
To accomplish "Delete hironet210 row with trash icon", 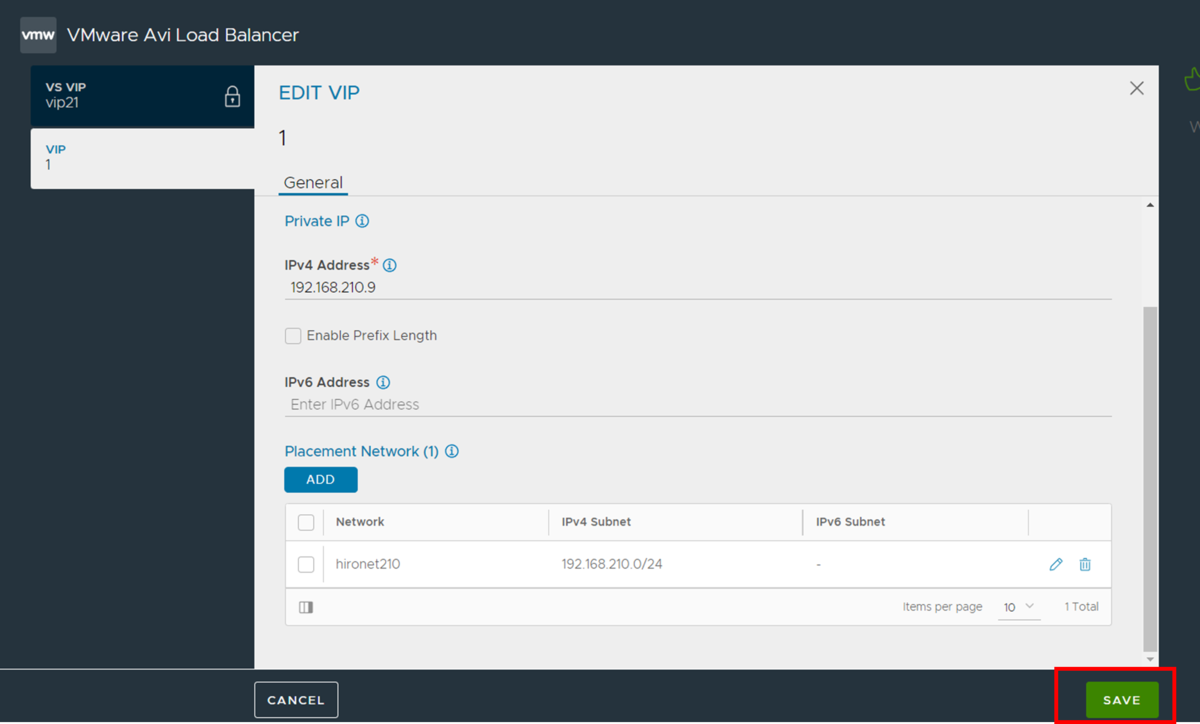I will (x=1085, y=565).
